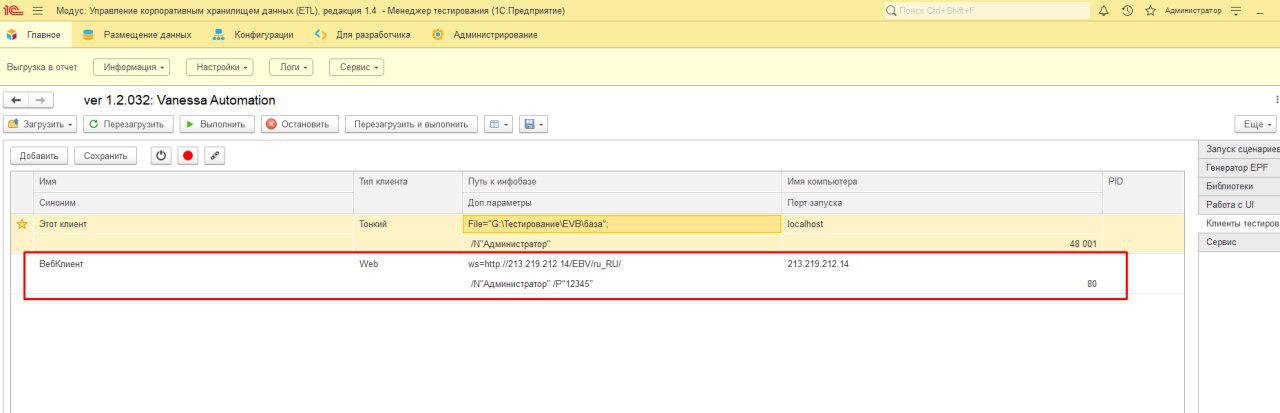The height and width of the screenshot is (413, 1280).
Task: Go forward with the right arrow
Action: (x=40, y=100)
